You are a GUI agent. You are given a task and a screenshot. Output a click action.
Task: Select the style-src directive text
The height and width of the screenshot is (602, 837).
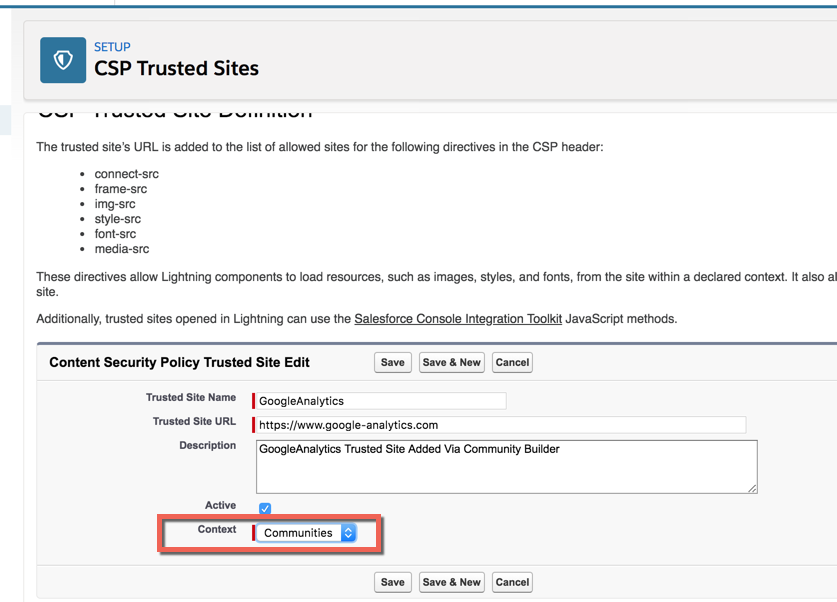pyautogui.click(x=117, y=219)
